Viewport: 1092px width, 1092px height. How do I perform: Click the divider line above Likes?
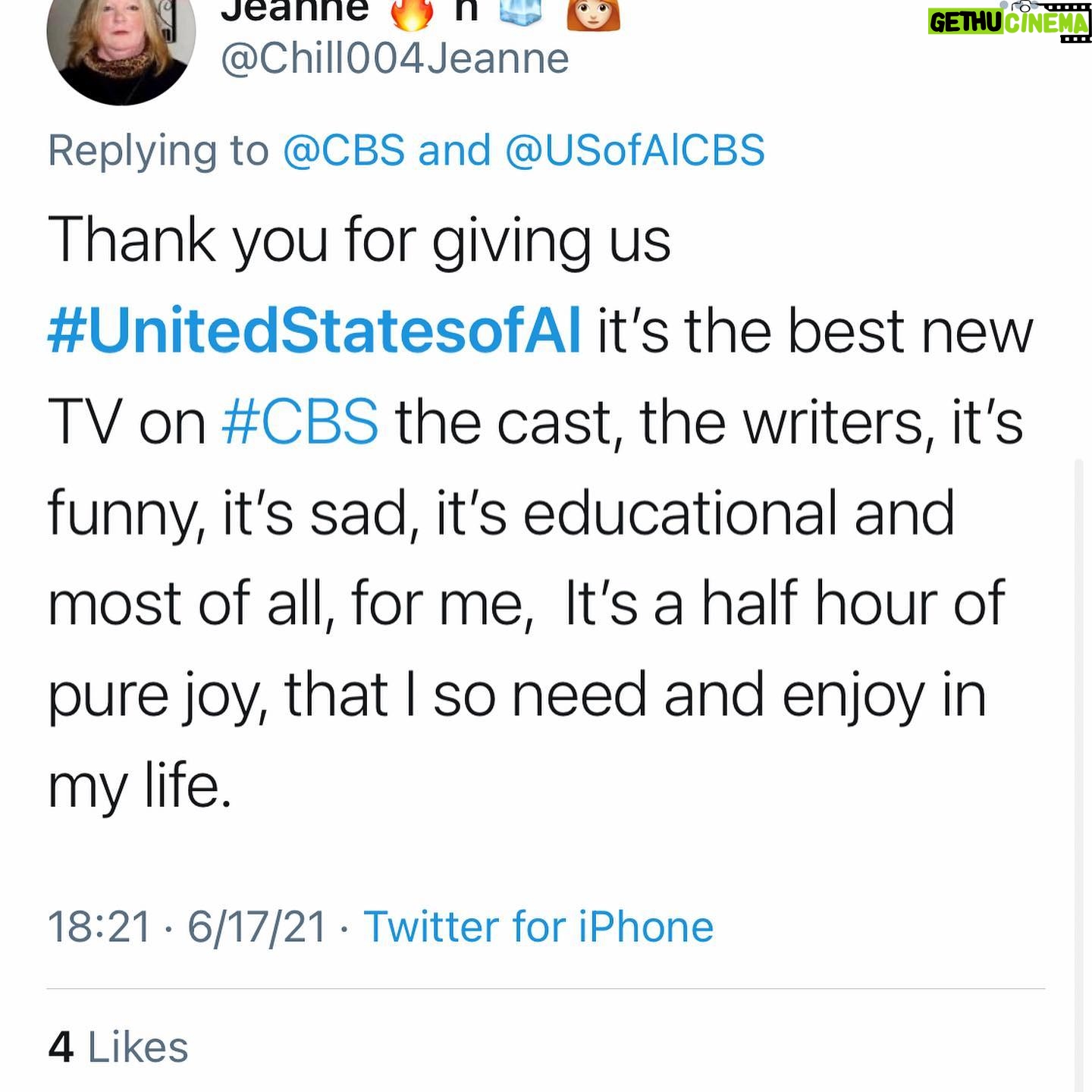[x=546, y=989]
